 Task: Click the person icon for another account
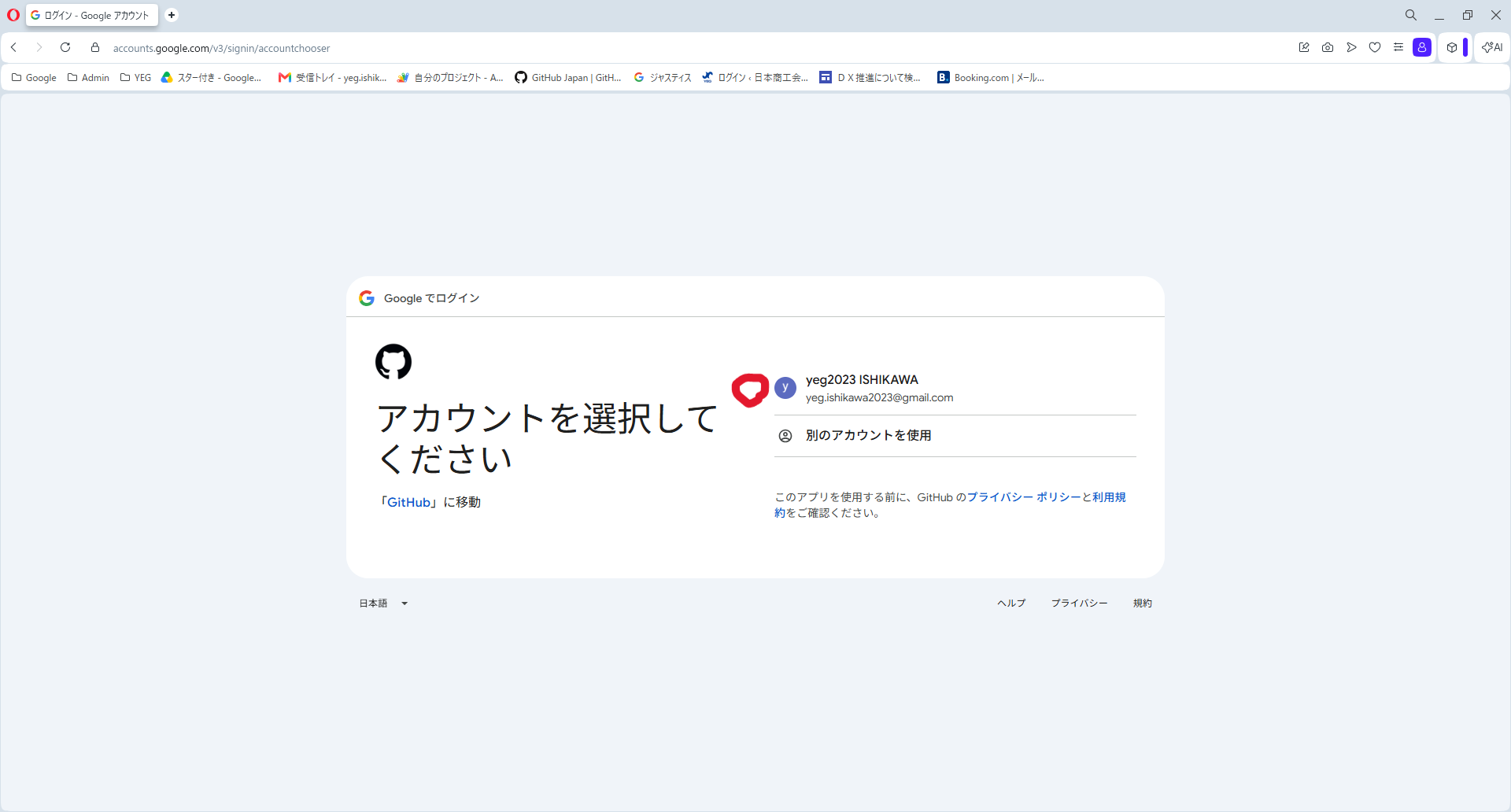coord(785,436)
